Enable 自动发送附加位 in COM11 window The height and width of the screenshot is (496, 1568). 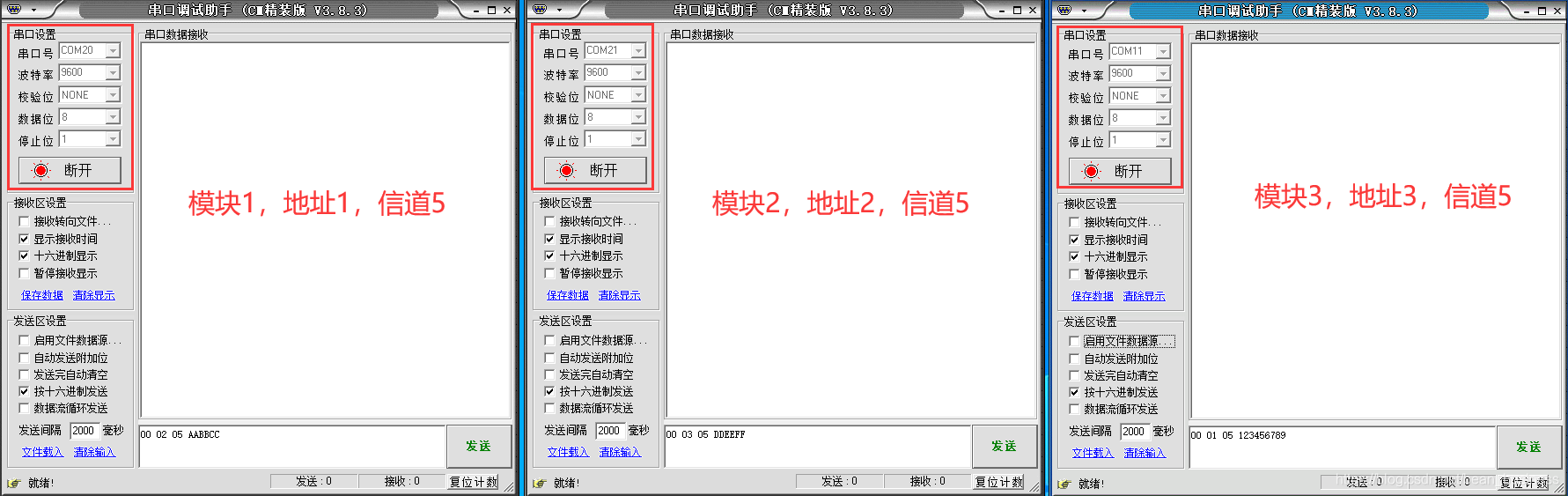pos(1074,359)
